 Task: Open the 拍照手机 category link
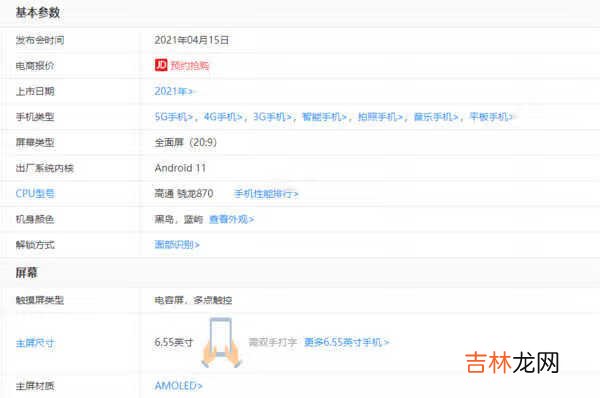pyautogui.click(x=380, y=117)
